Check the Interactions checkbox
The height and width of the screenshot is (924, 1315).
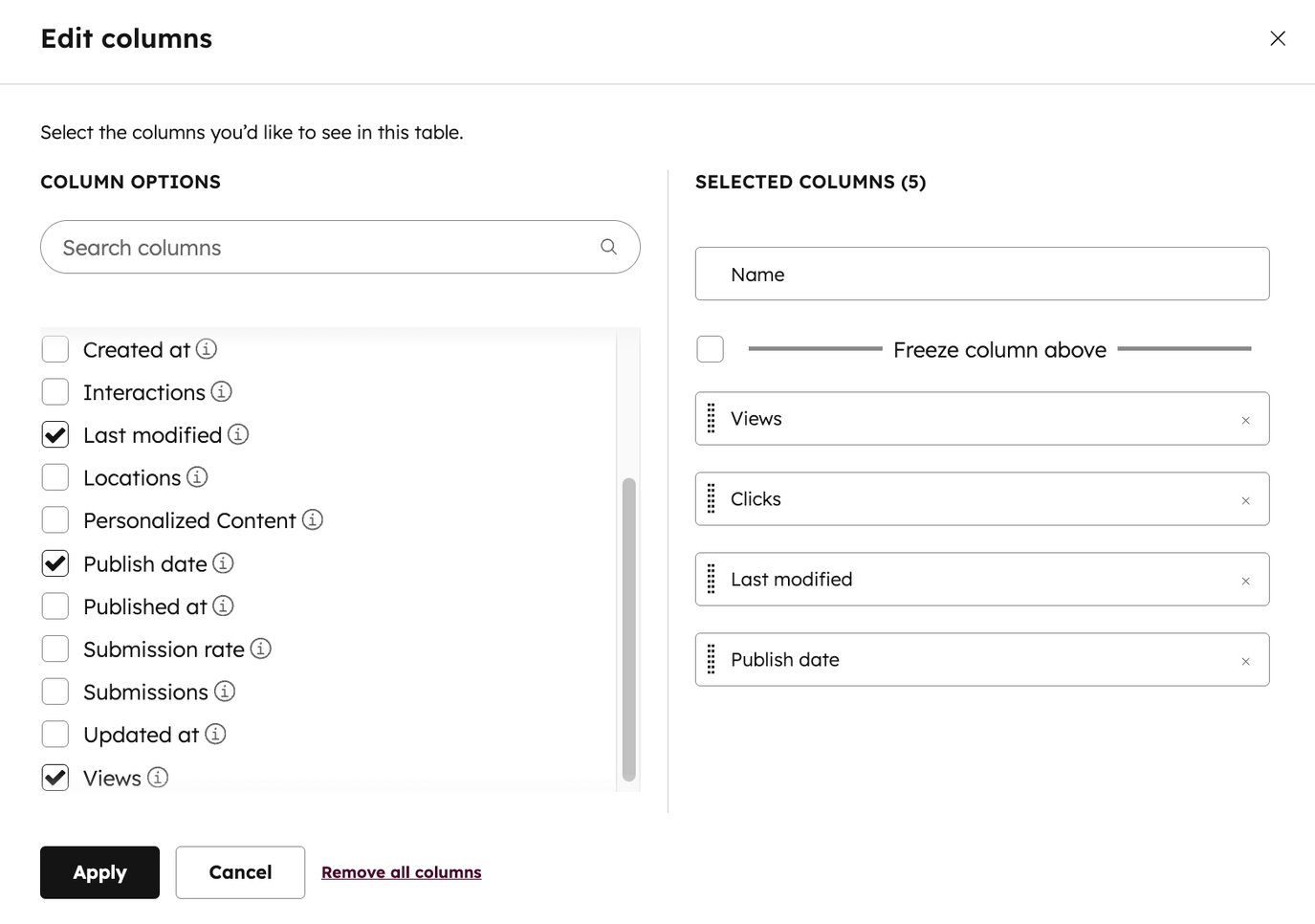pos(55,390)
